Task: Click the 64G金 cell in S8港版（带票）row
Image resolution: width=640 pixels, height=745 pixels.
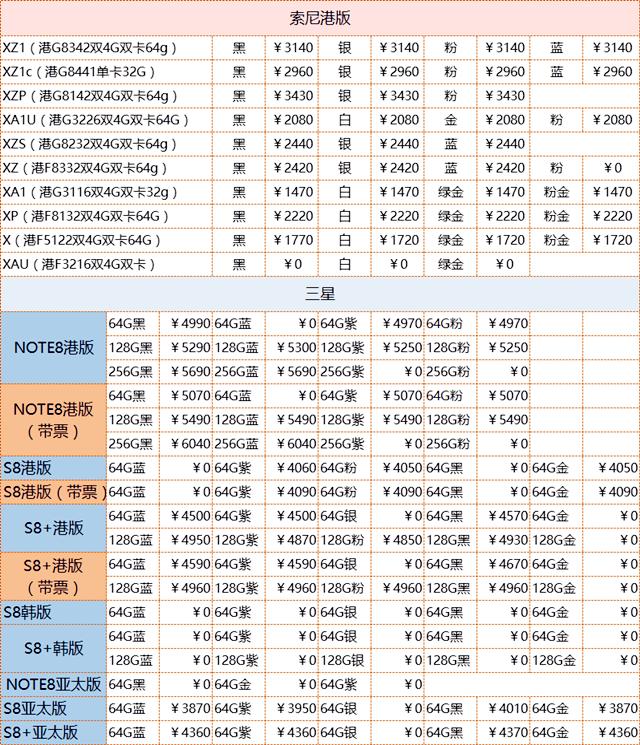Action: click(556, 492)
